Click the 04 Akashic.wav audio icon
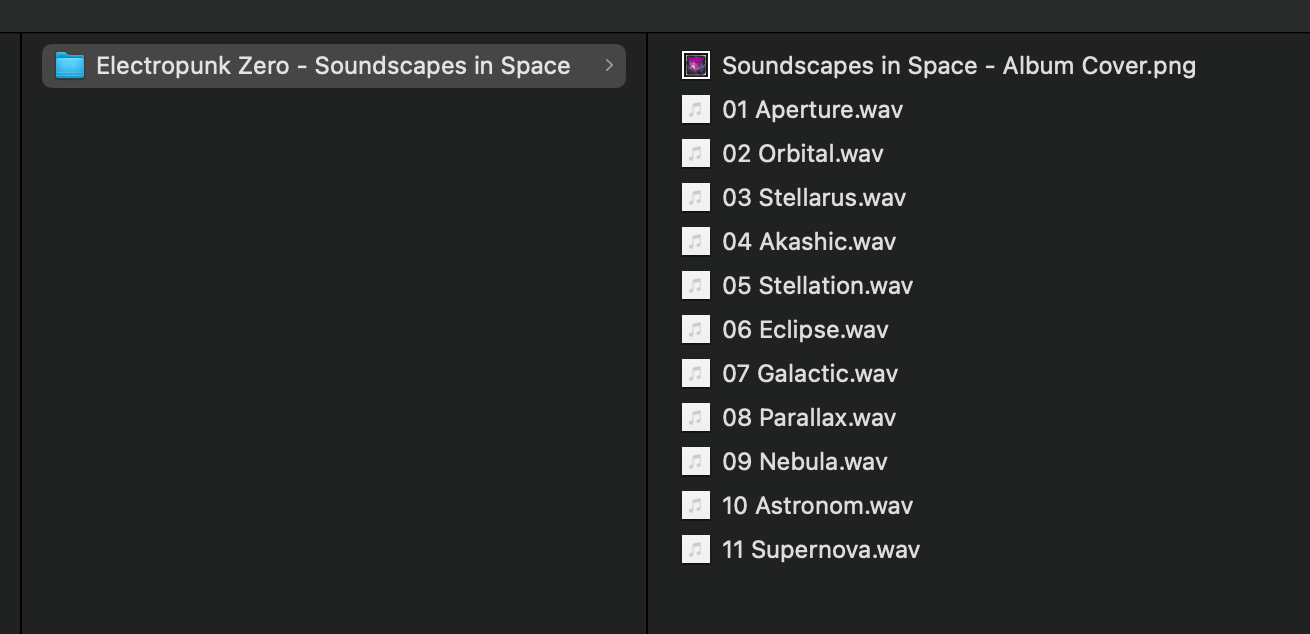 [696, 242]
